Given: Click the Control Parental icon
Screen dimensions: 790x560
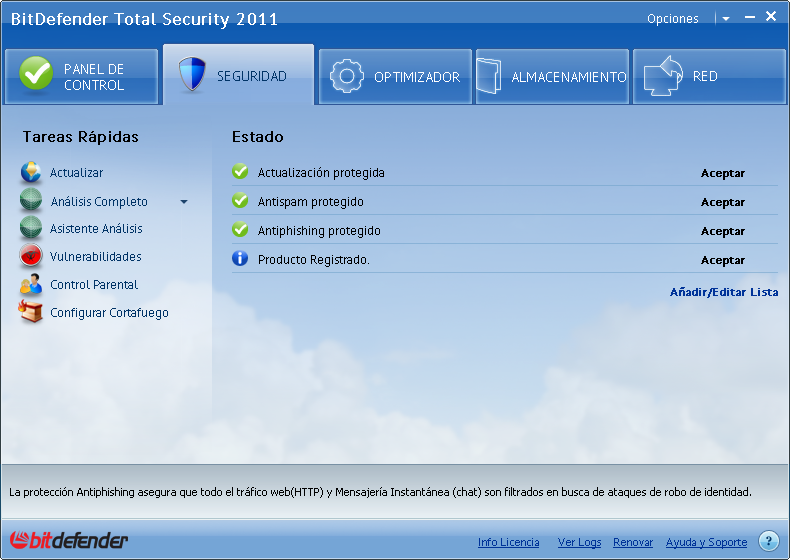Looking at the screenshot, I should (x=31, y=285).
